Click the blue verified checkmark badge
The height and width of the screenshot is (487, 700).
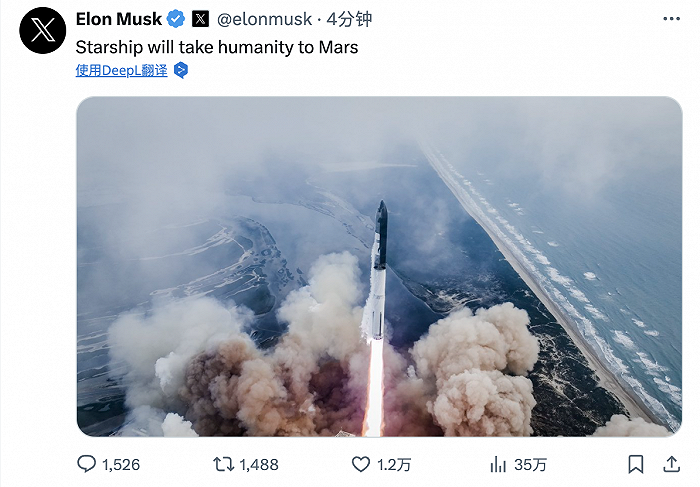click(x=176, y=19)
